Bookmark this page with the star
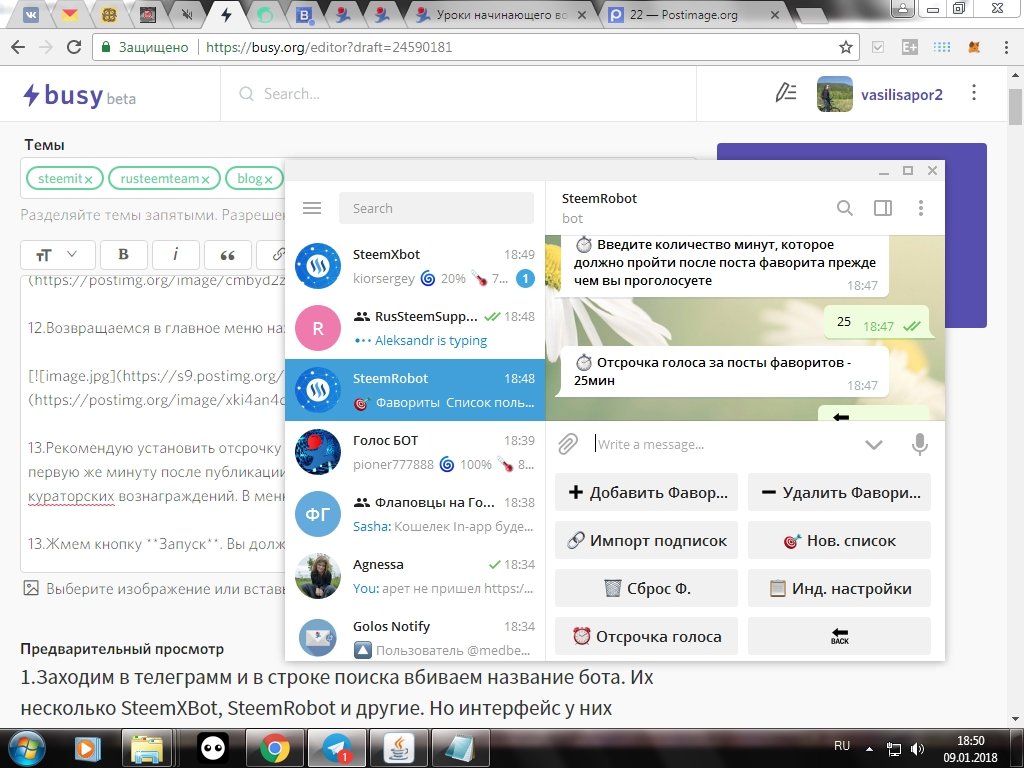This screenshot has width=1024, height=768. pyautogui.click(x=846, y=47)
